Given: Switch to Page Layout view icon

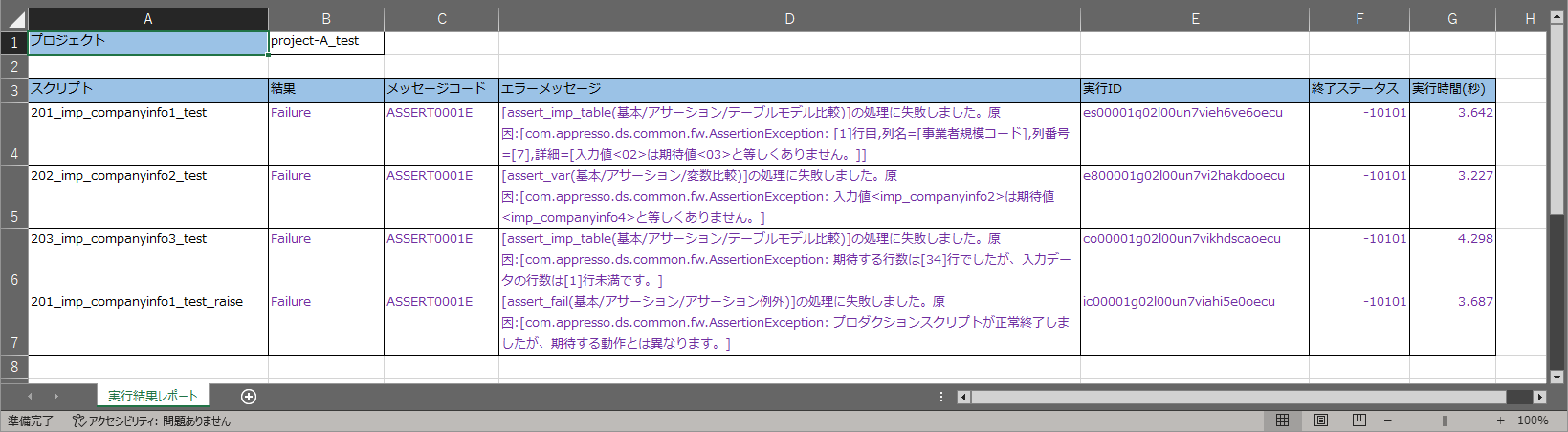Looking at the screenshot, I should (1320, 421).
